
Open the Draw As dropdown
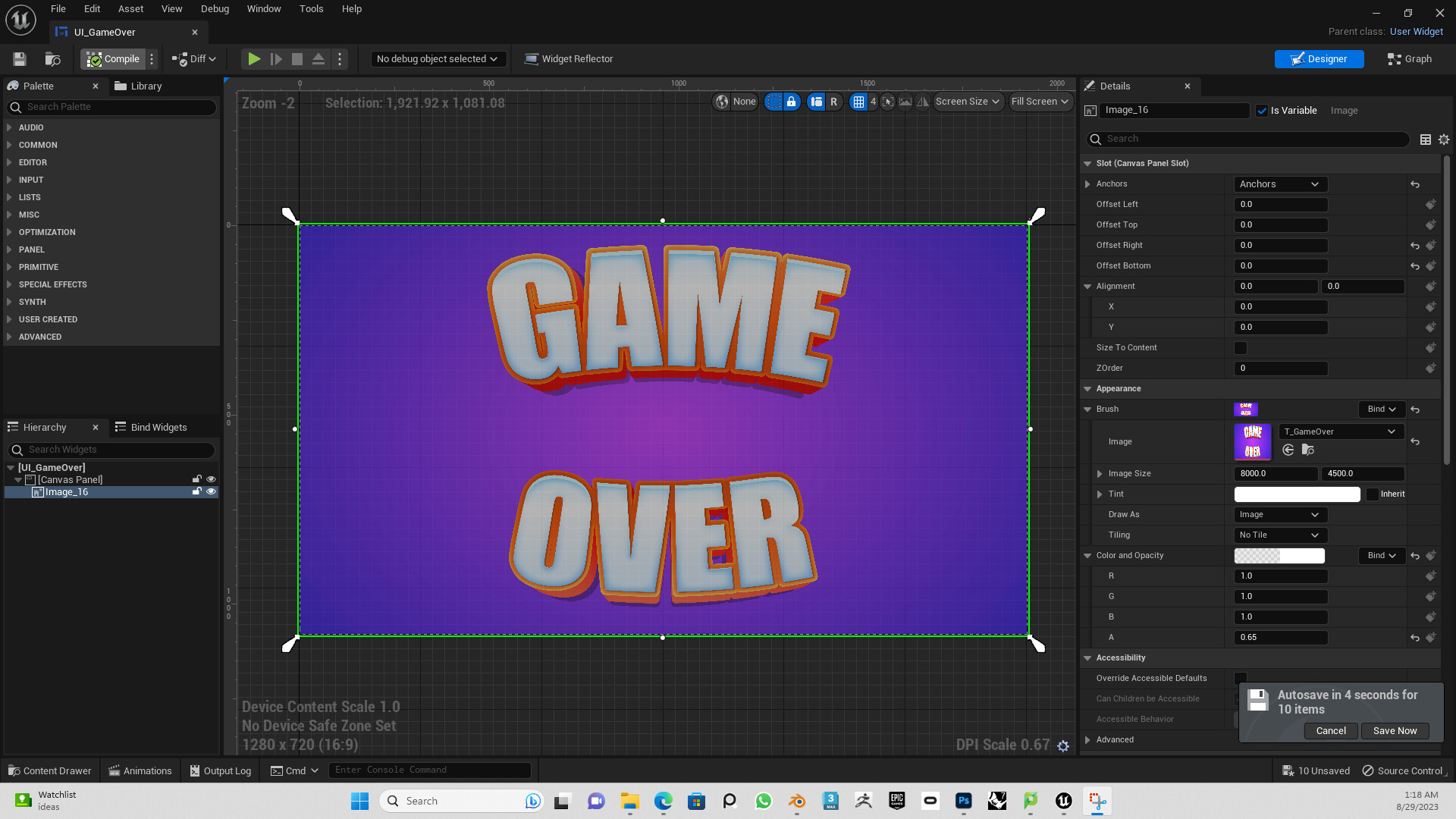[x=1280, y=515]
